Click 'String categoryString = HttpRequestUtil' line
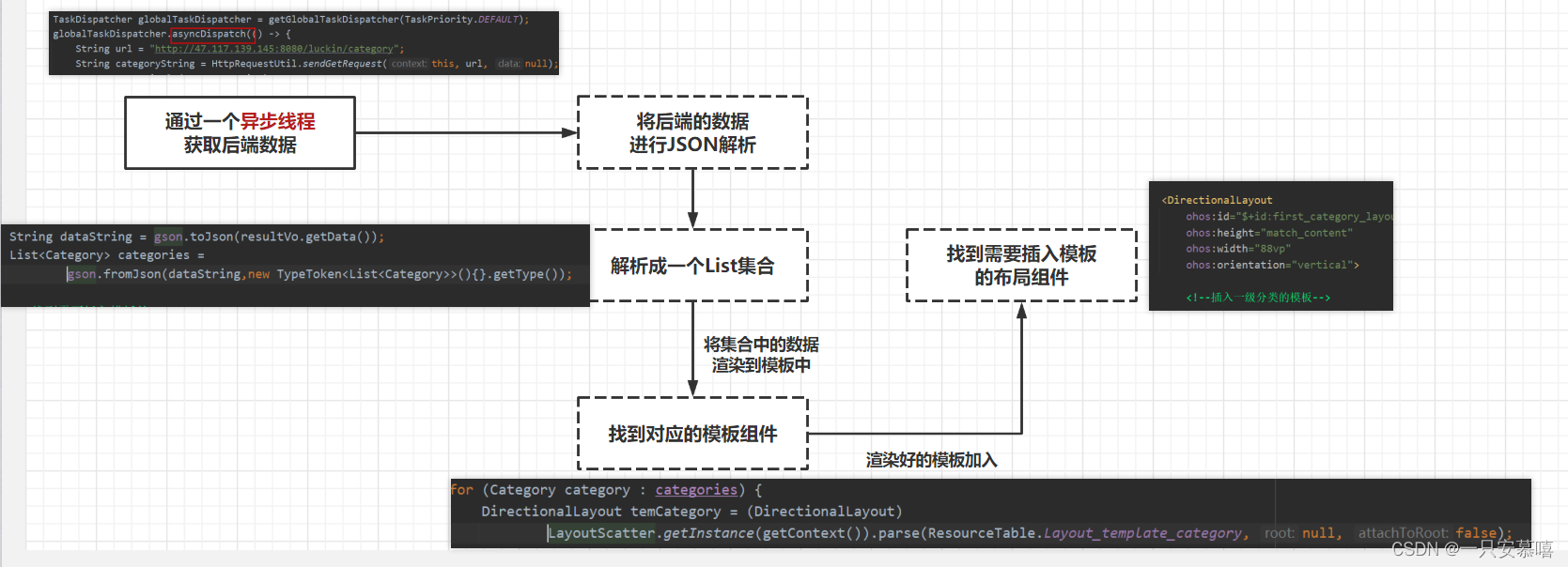 pos(317,64)
